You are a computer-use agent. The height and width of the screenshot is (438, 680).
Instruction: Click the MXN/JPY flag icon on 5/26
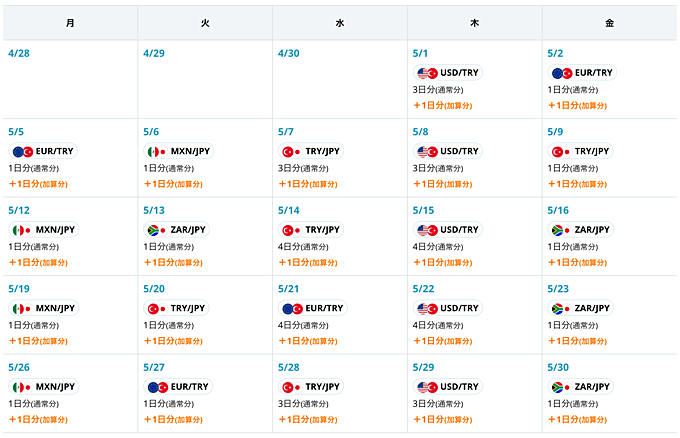tap(22, 386)
